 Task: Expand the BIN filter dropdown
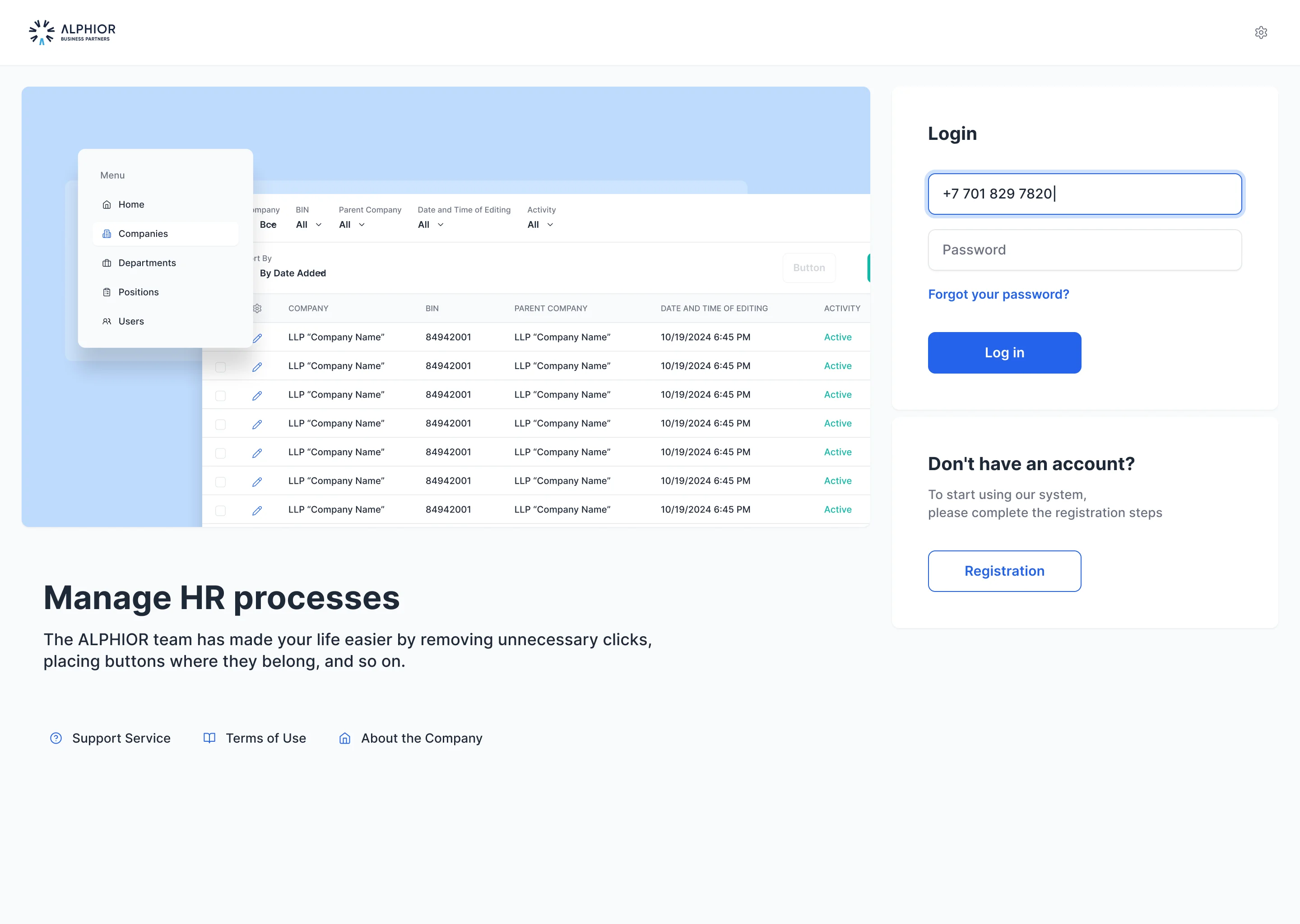click(309, 225)
